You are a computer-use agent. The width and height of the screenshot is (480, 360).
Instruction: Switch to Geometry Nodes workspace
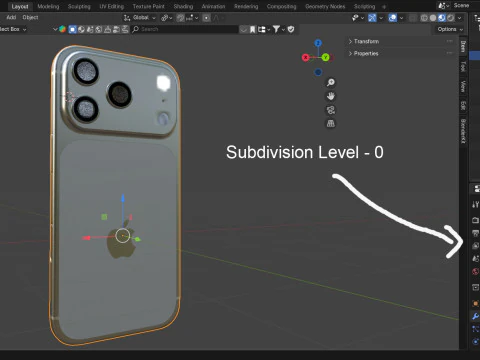point(325,6)
